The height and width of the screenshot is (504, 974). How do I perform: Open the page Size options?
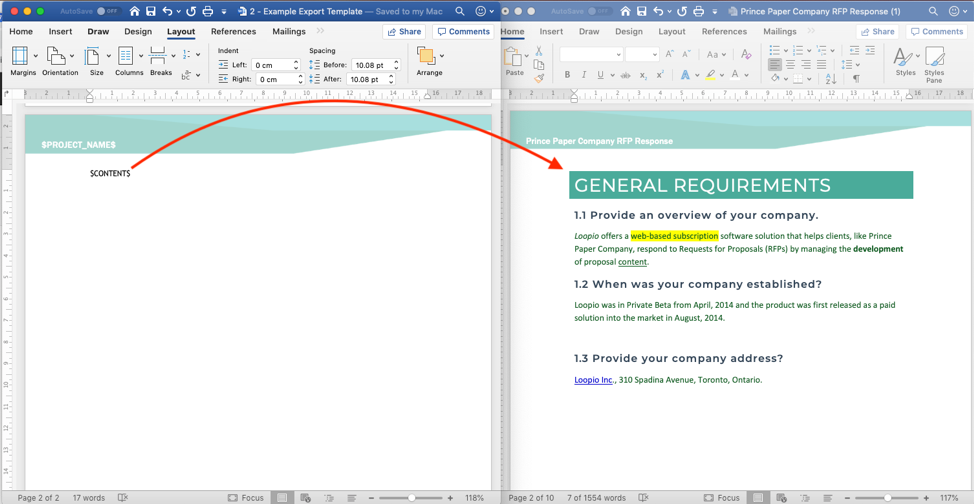96,62
